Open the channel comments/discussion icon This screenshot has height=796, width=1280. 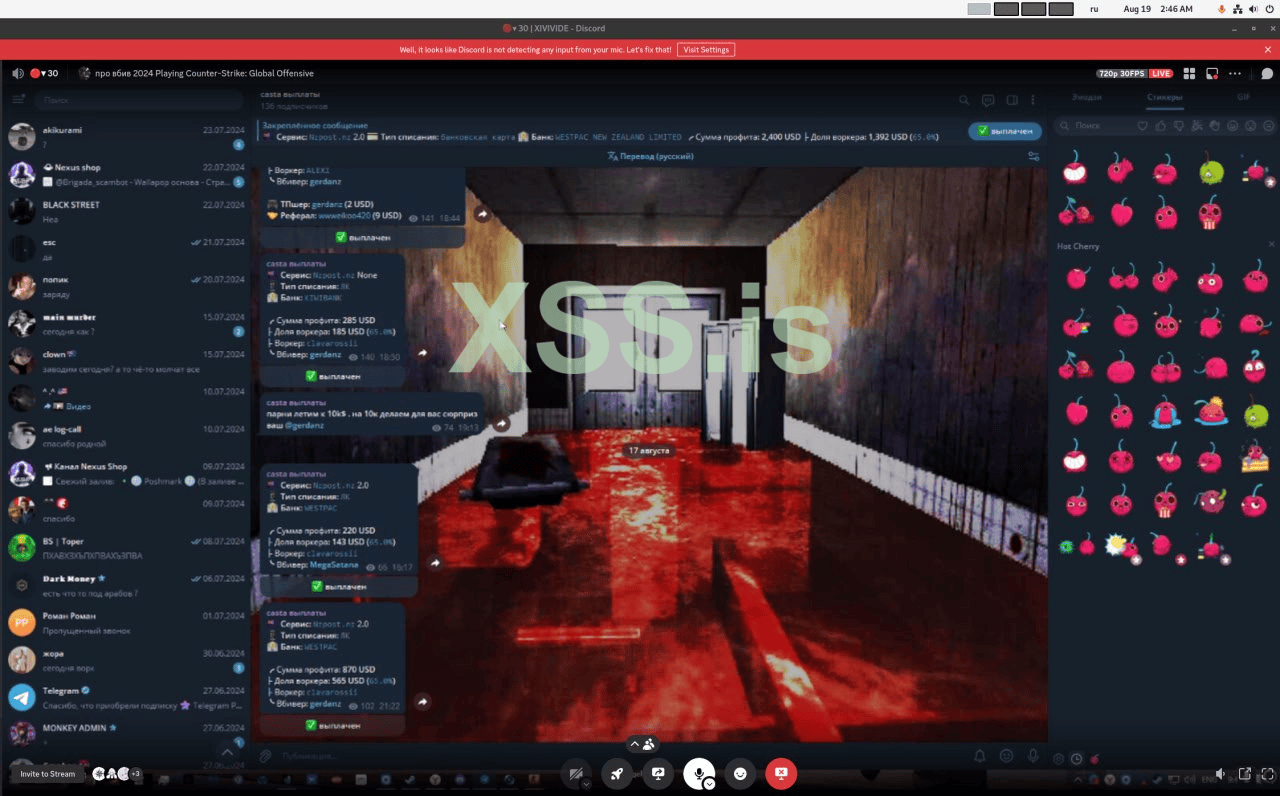point(988,100)
